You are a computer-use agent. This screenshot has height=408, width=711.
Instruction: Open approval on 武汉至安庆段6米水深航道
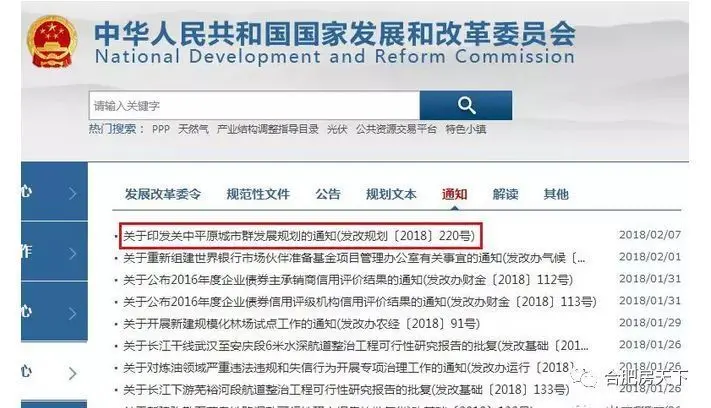(356, 345)
